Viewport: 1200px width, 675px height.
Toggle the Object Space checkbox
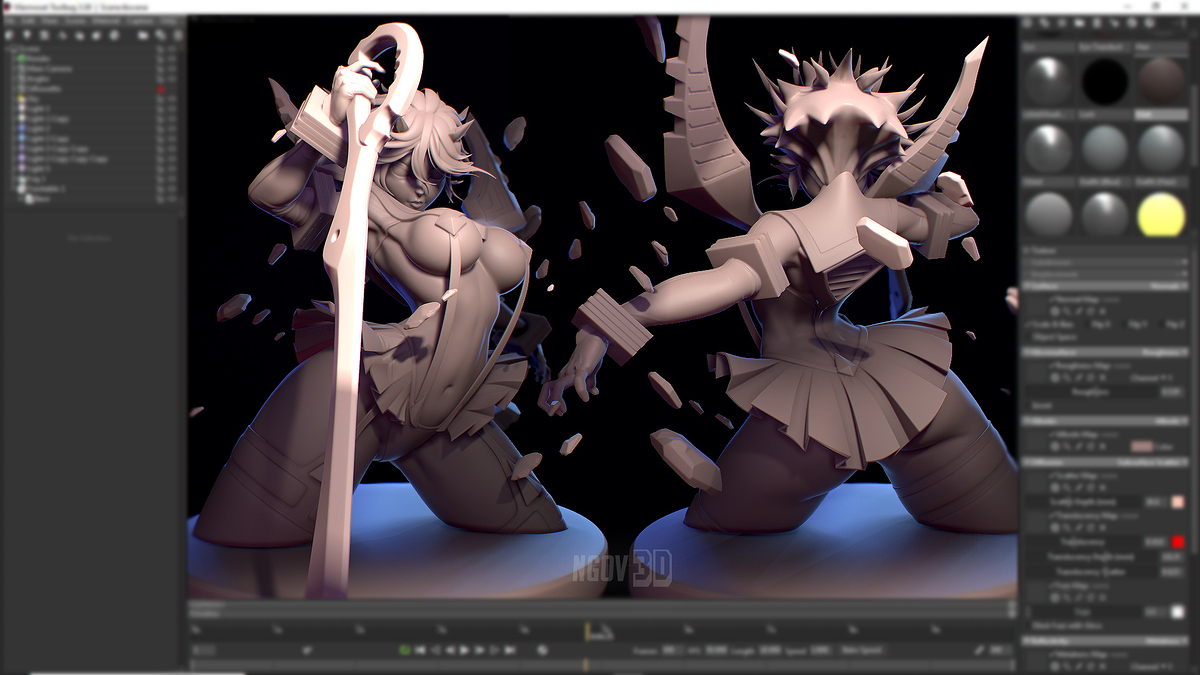coord(1030,337)
